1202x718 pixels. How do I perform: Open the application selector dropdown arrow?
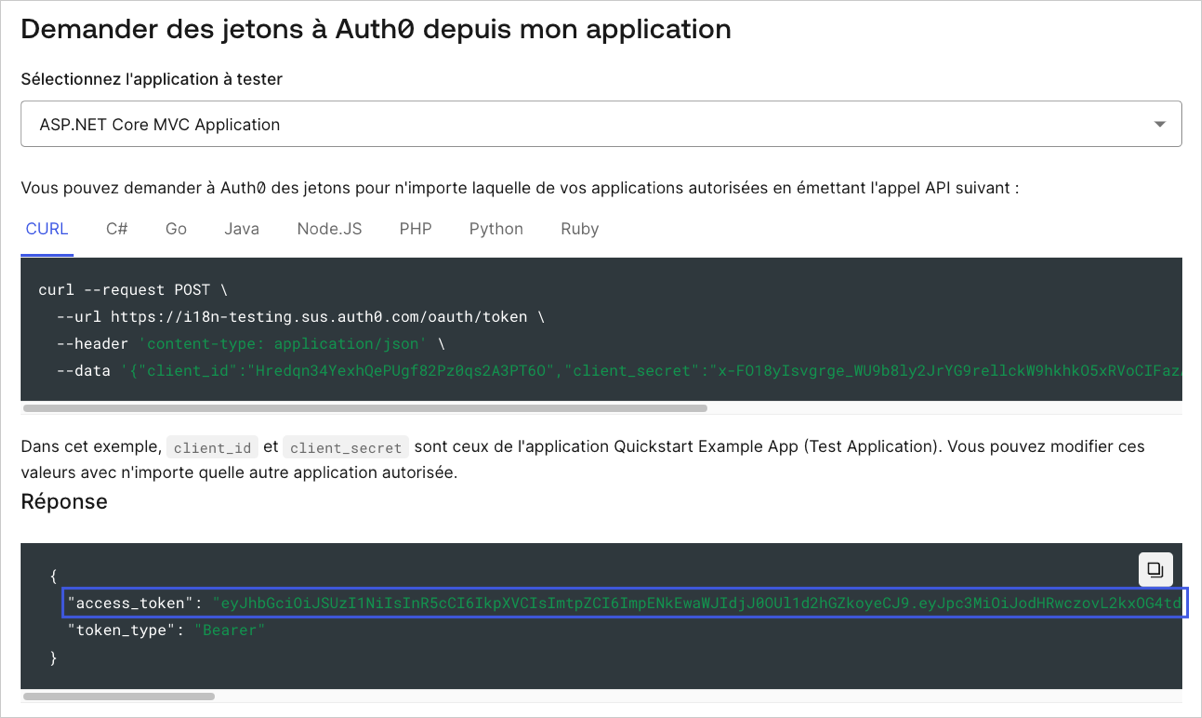tap(1160, 125)
